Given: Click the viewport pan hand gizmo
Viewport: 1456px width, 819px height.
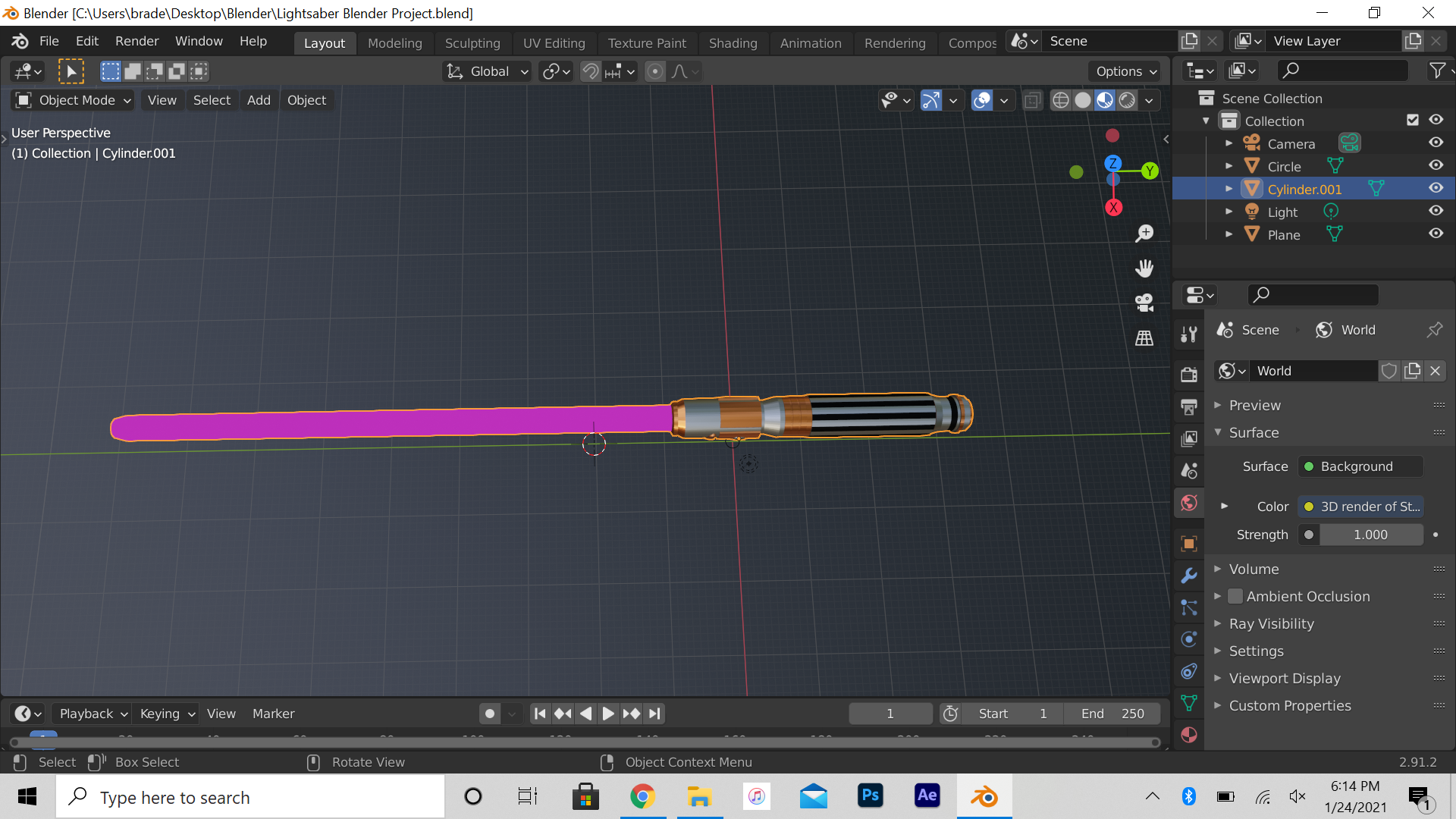Looking at the screenshot, I should [1144, 268].
